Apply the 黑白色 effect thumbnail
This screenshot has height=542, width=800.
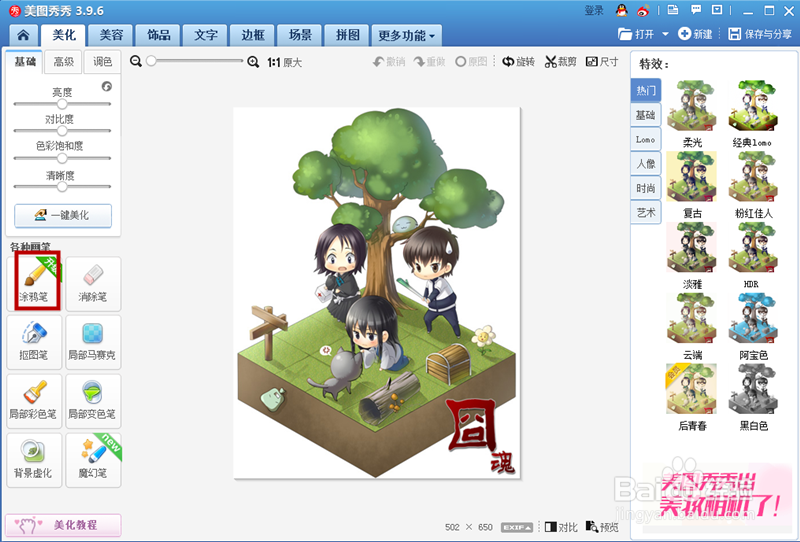coord(753,389)
